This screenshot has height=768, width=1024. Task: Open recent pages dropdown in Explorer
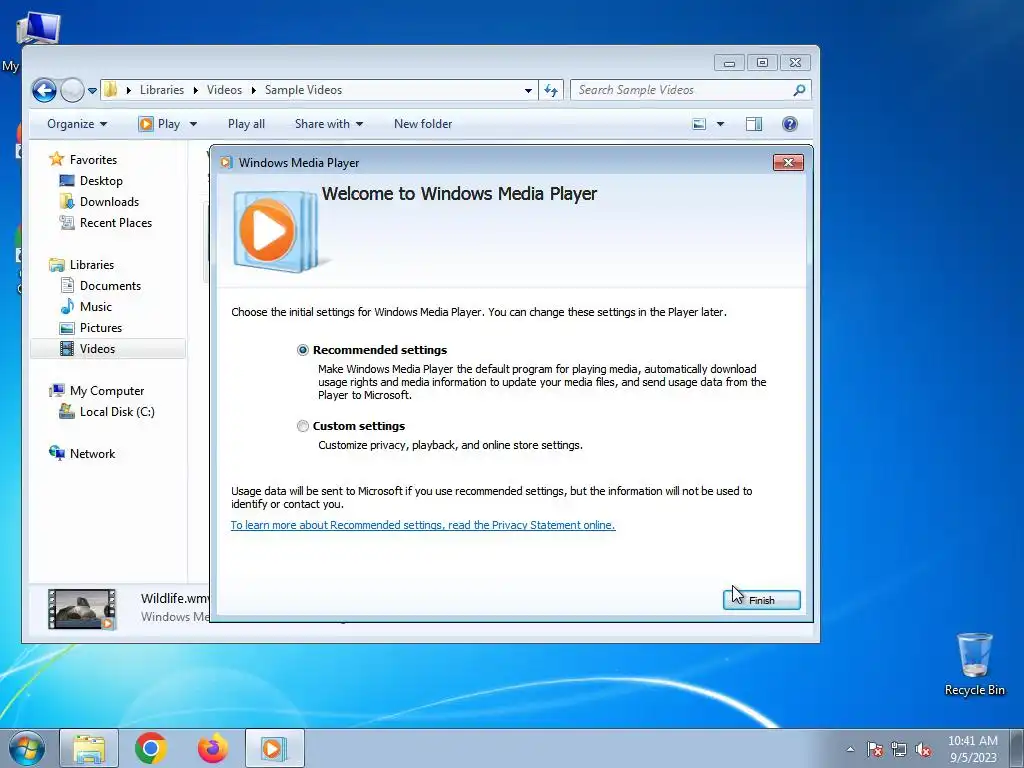pos(93,91)
